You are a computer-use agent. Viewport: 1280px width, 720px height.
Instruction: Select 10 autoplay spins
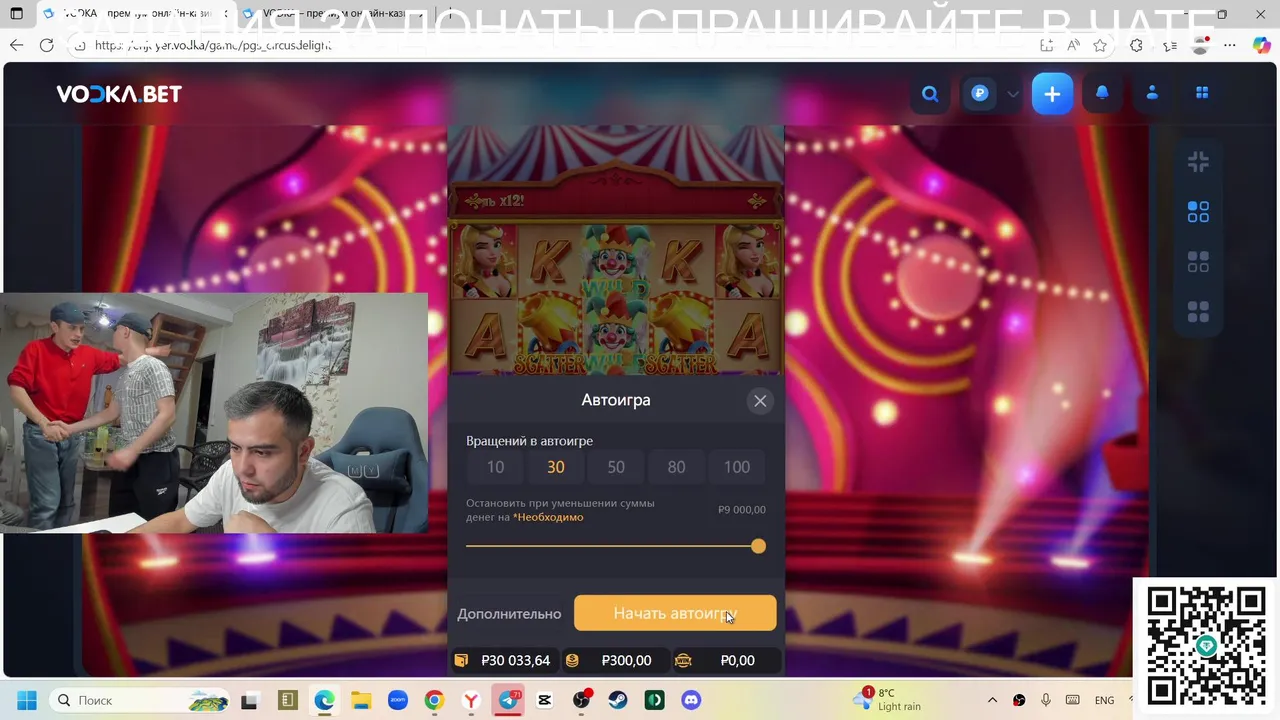point(495,467)
